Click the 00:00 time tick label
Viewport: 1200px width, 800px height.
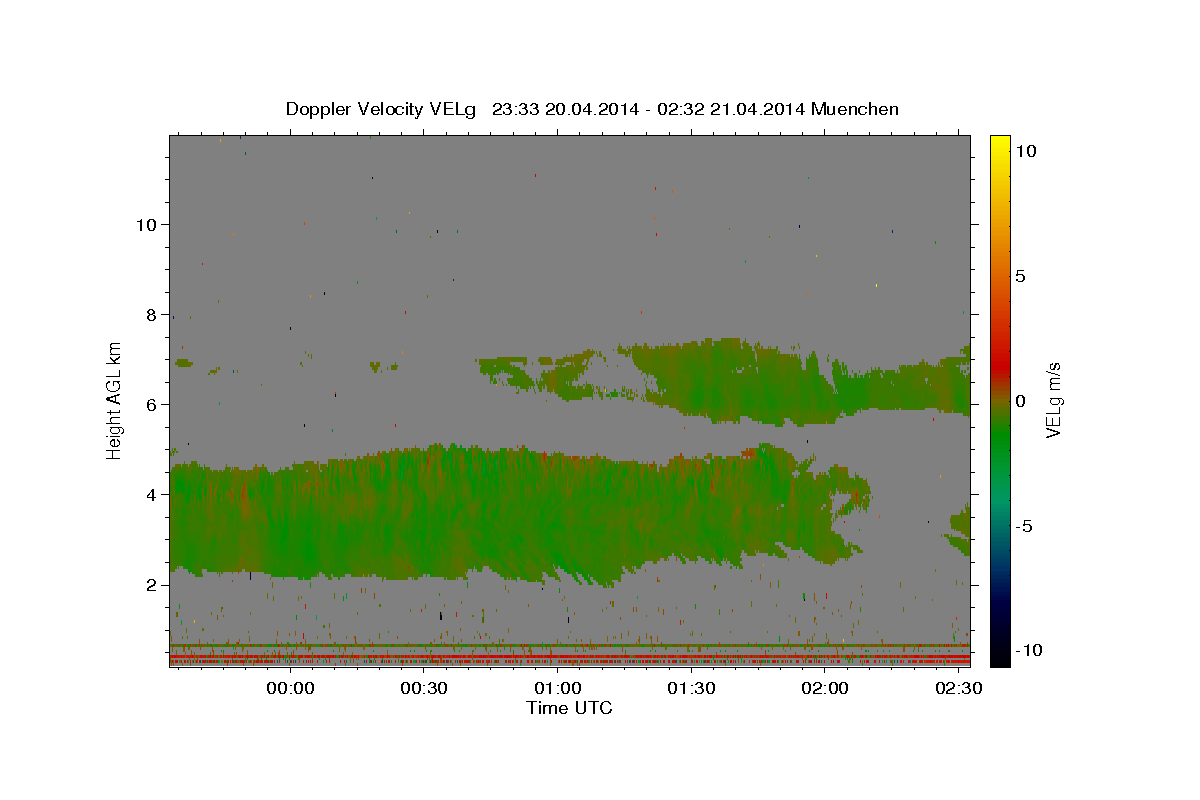tap(291, 689)
